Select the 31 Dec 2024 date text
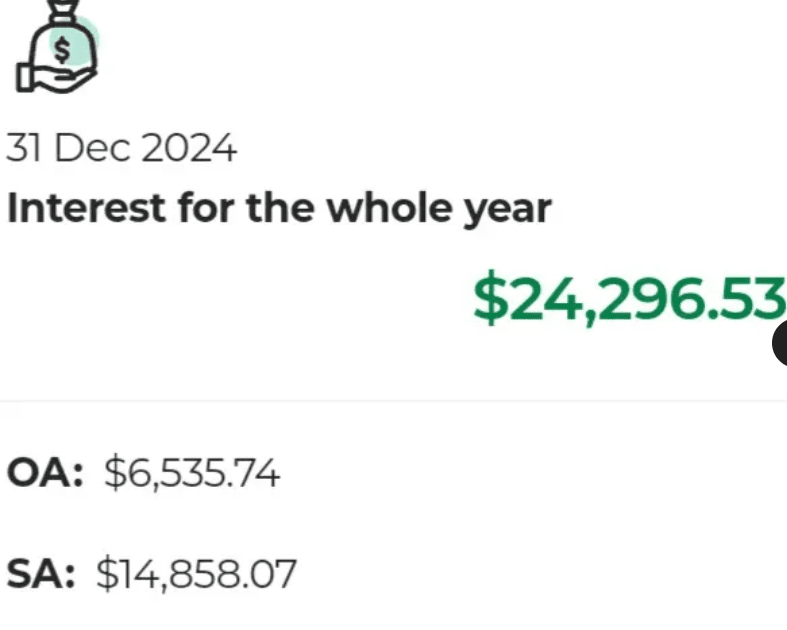The image size is (787, 630). click(121, 148)
